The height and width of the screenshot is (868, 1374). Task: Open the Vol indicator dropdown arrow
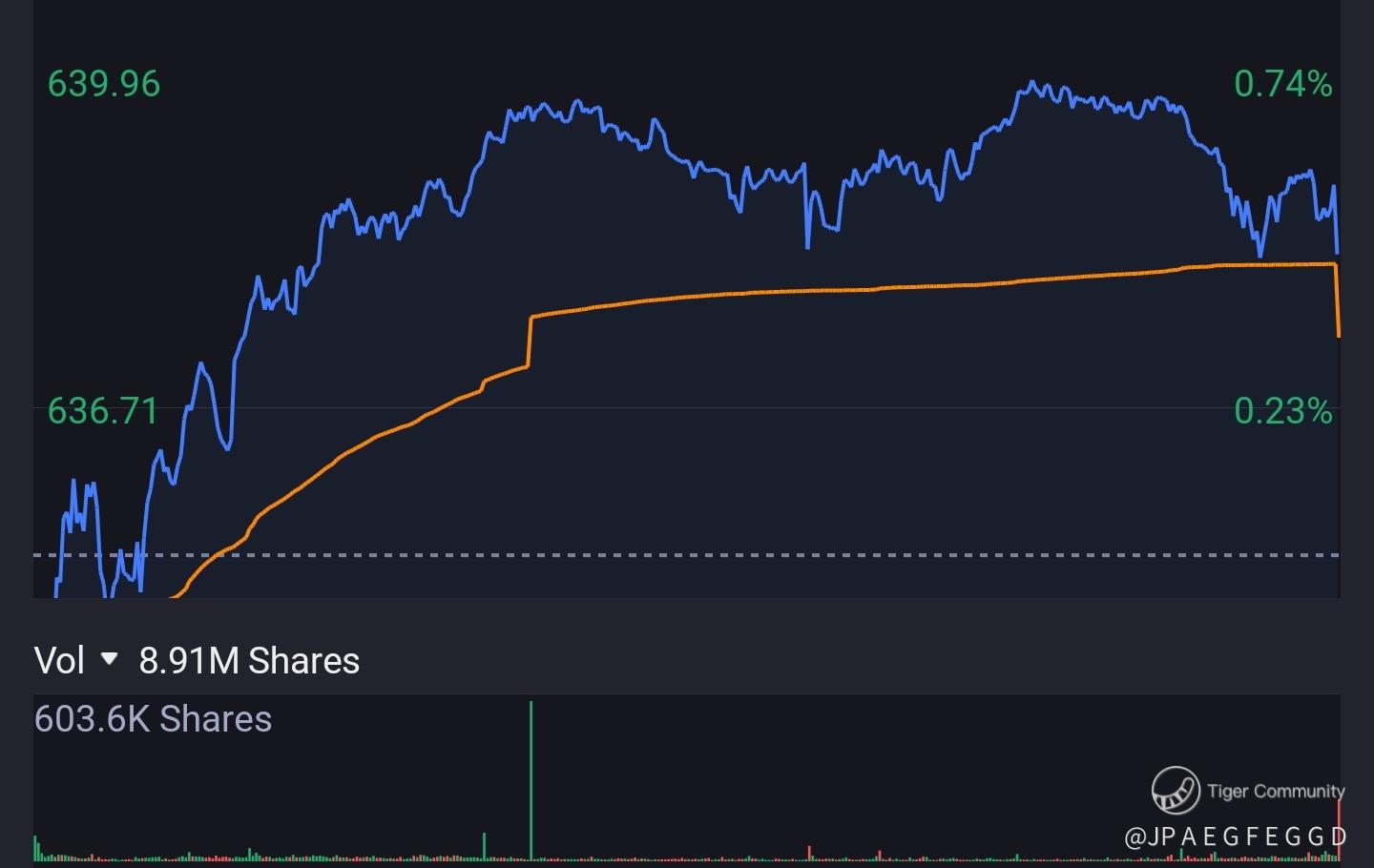pyautogui.click(x=110, y=659)
